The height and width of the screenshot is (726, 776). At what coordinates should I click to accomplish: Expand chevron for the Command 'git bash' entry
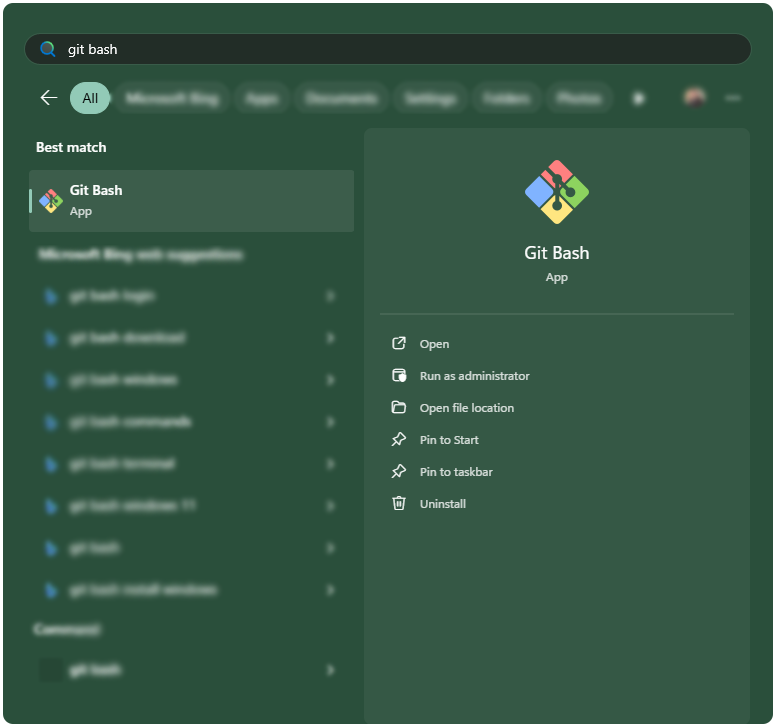click(330, 670)
